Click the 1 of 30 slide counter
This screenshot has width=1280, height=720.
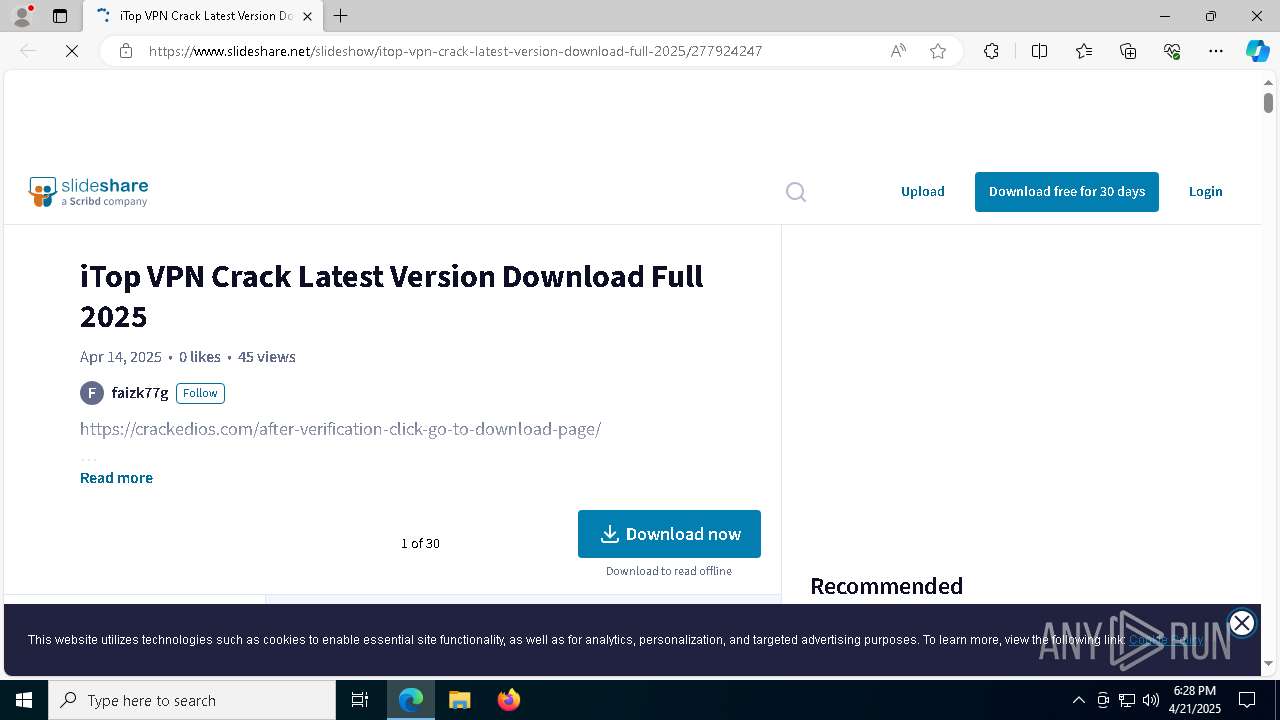coord(420,544)
